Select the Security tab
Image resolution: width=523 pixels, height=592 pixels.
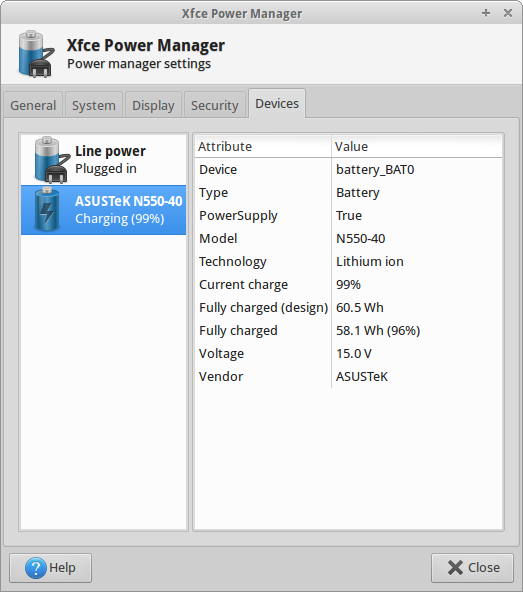pyautogui.click(x=215, y=105)
